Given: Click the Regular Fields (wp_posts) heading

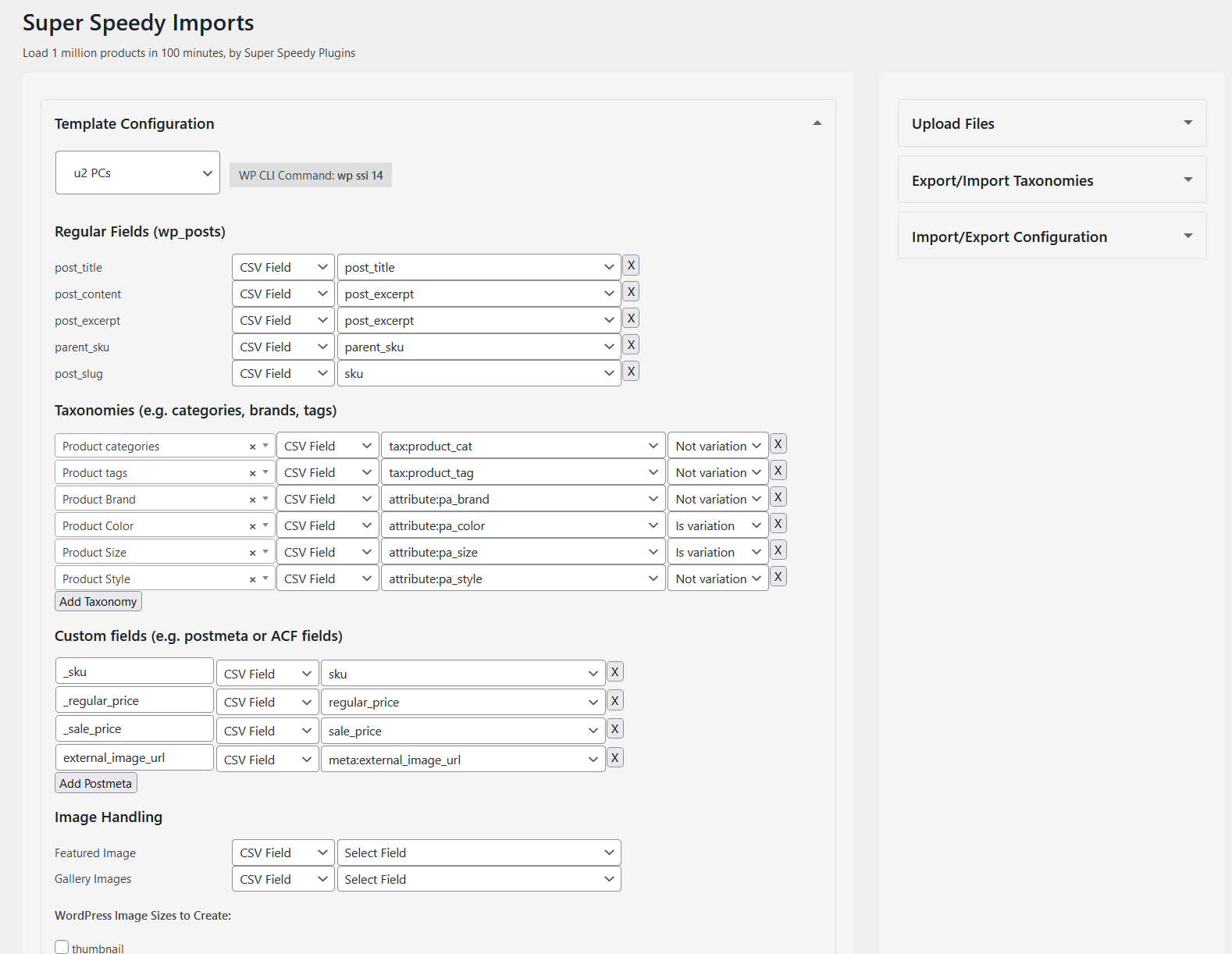Looking at the screenshot, I should [x=140, y=232].
